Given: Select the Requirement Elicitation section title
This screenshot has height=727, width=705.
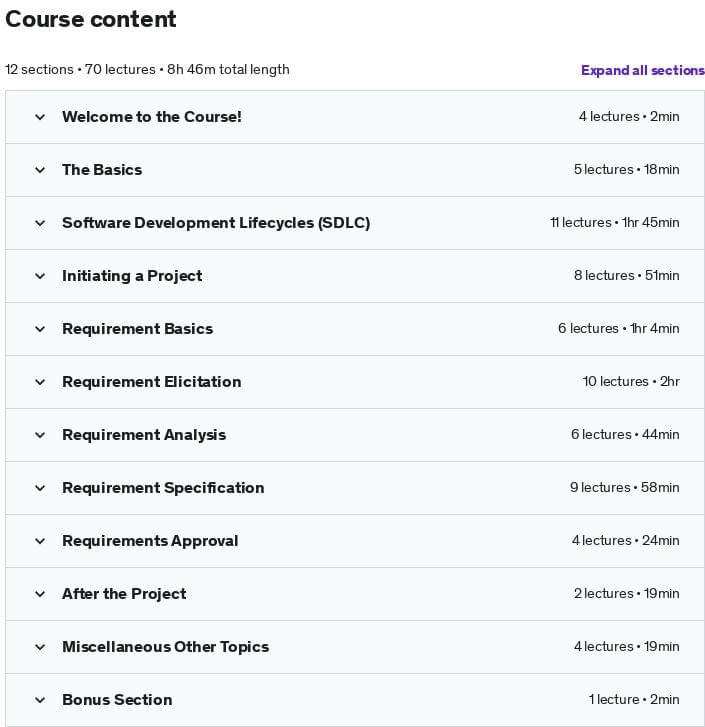Looking at the screenshot, I should tap(151, 382).
